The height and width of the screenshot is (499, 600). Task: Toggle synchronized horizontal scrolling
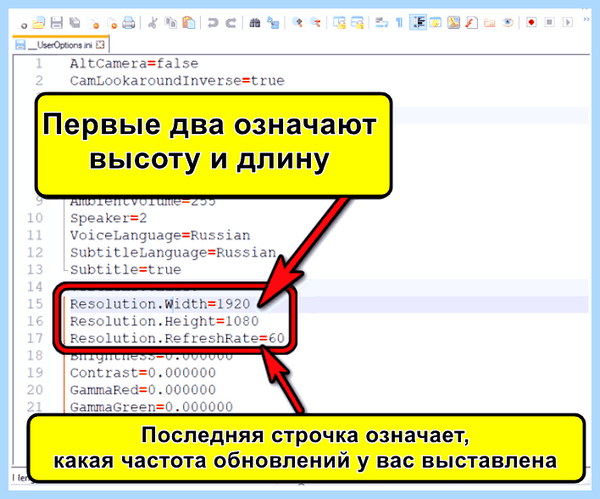coord(357,23)
